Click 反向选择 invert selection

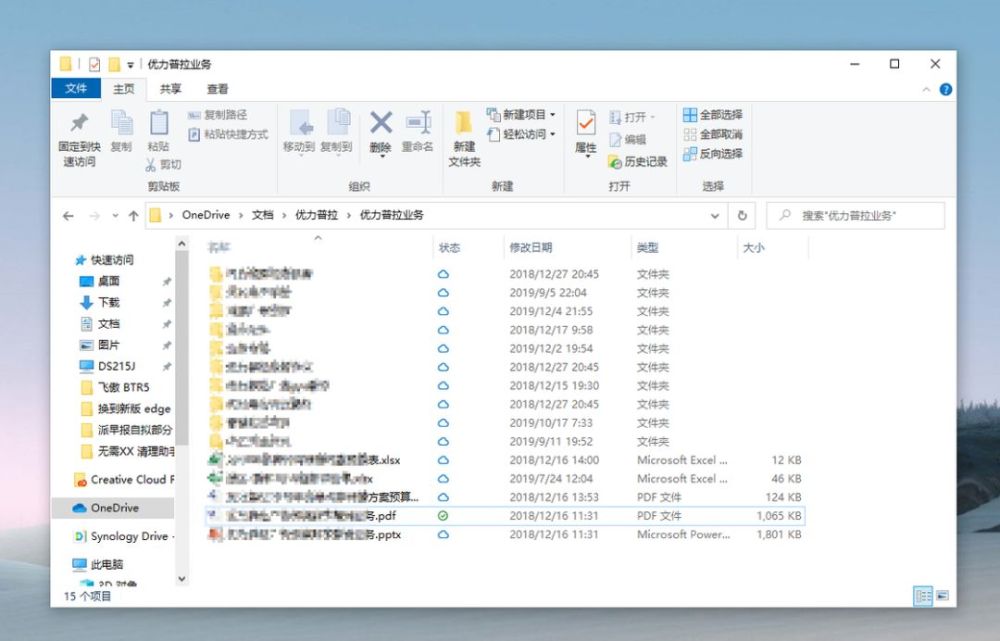[712, 154]
